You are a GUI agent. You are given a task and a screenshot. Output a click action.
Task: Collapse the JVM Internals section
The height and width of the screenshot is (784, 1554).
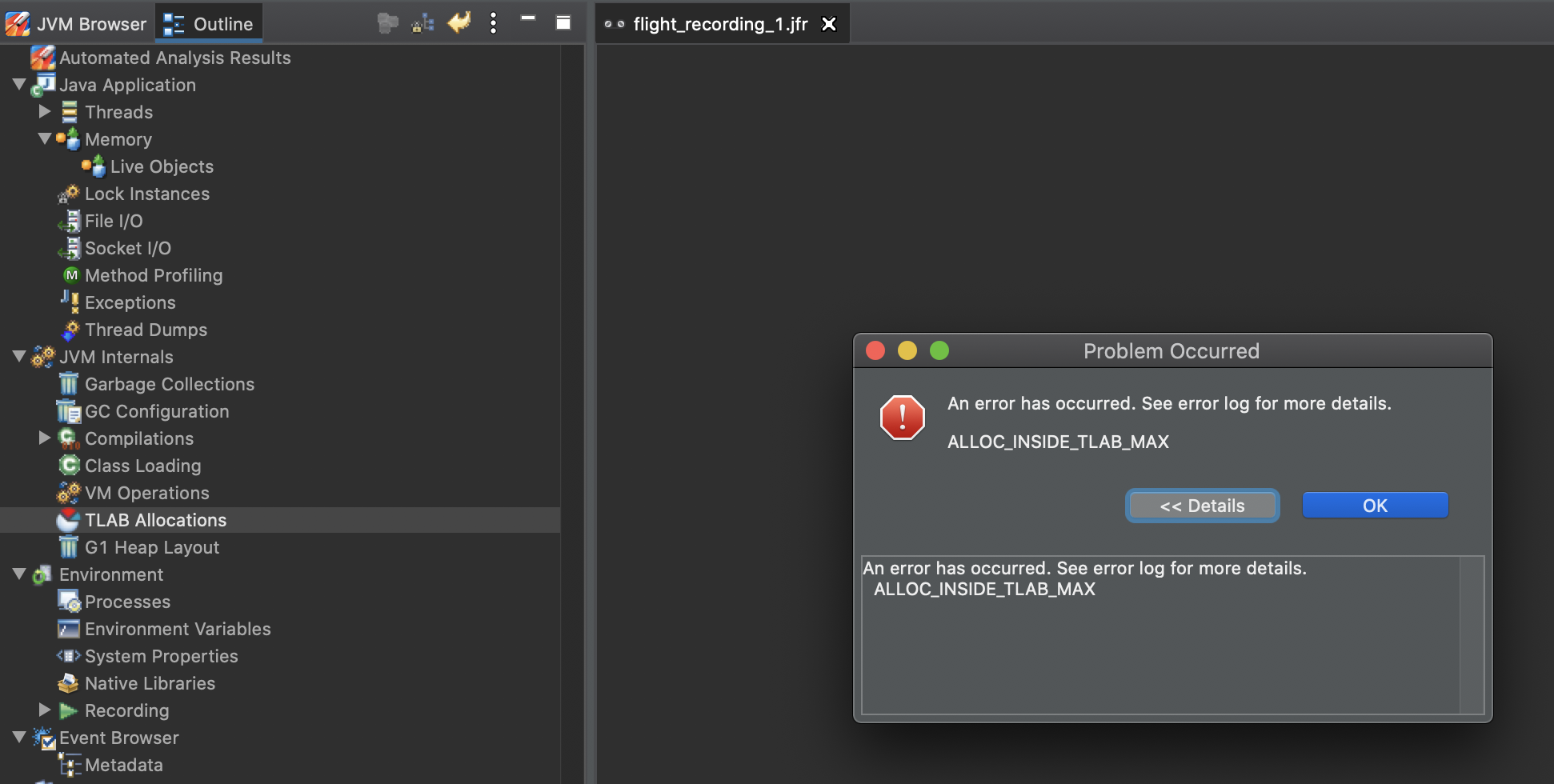[x=20, y=356]
